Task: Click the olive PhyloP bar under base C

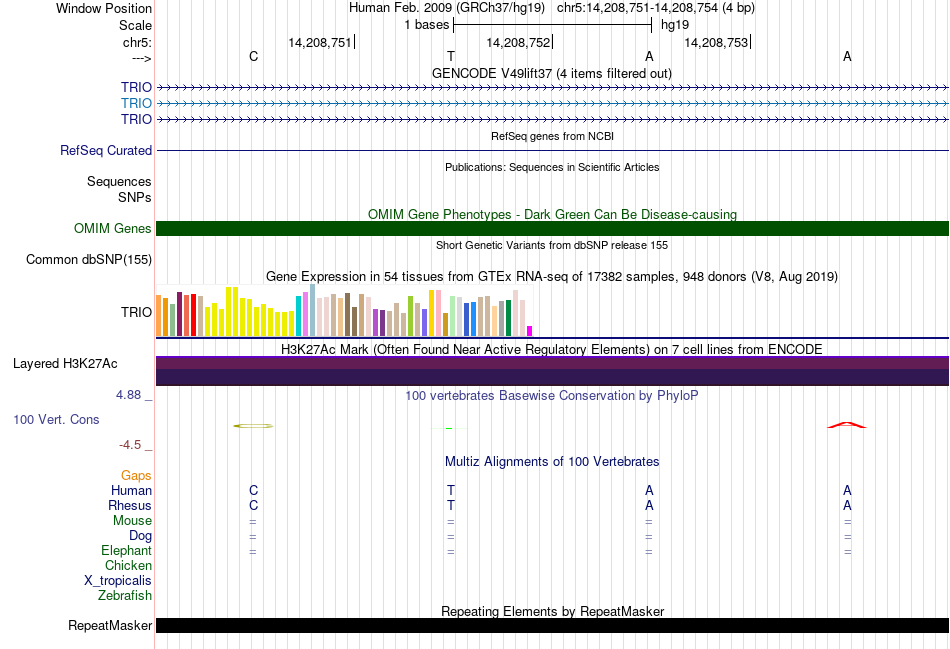Action: (x=253, y=426)
